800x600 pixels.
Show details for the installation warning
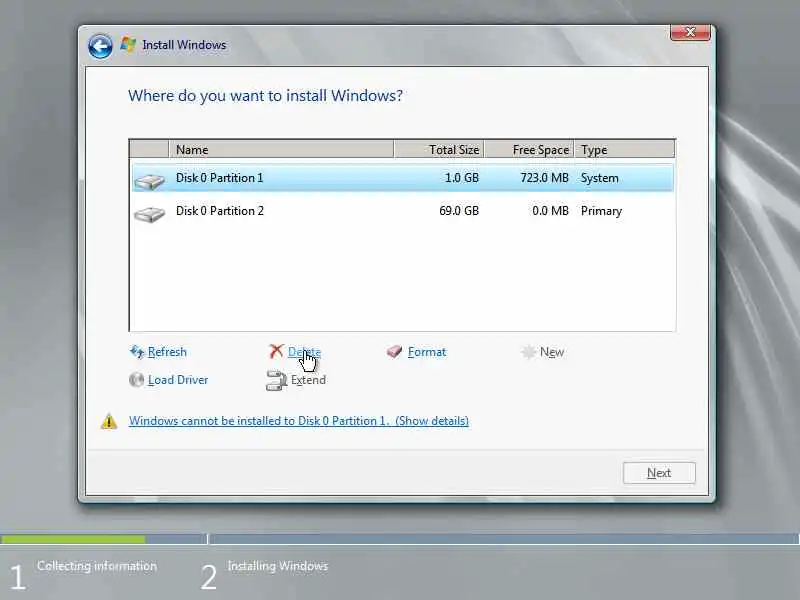click(x=298, y=421)
